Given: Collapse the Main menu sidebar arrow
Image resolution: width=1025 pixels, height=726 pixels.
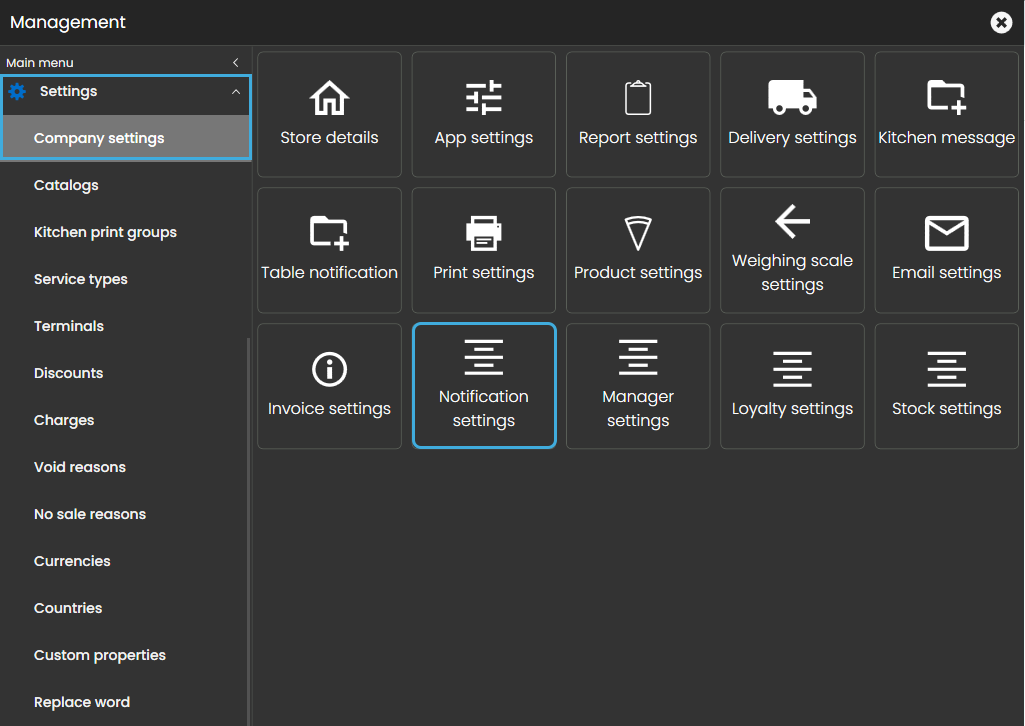Looking at the screenshot, I should pos(236,63).
